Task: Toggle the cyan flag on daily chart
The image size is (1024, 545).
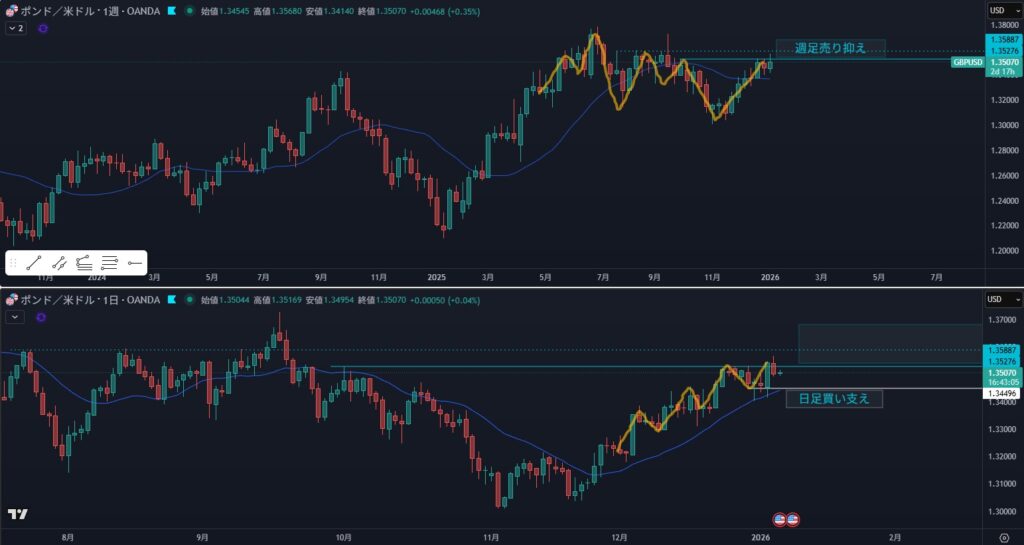Action: click(x=172, y=299)
